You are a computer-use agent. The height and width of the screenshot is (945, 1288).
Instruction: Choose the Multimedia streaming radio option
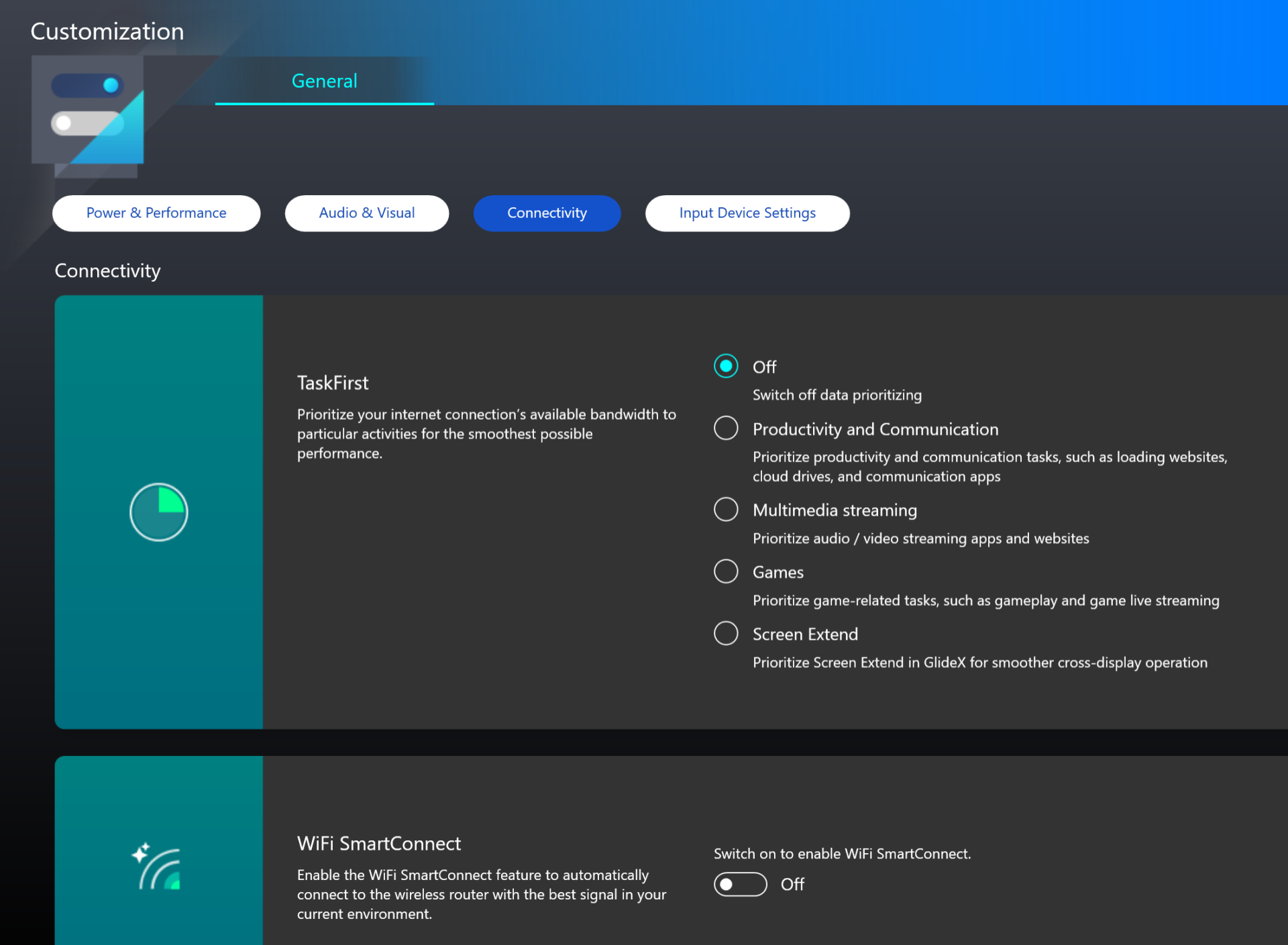[x=726, y=510]
